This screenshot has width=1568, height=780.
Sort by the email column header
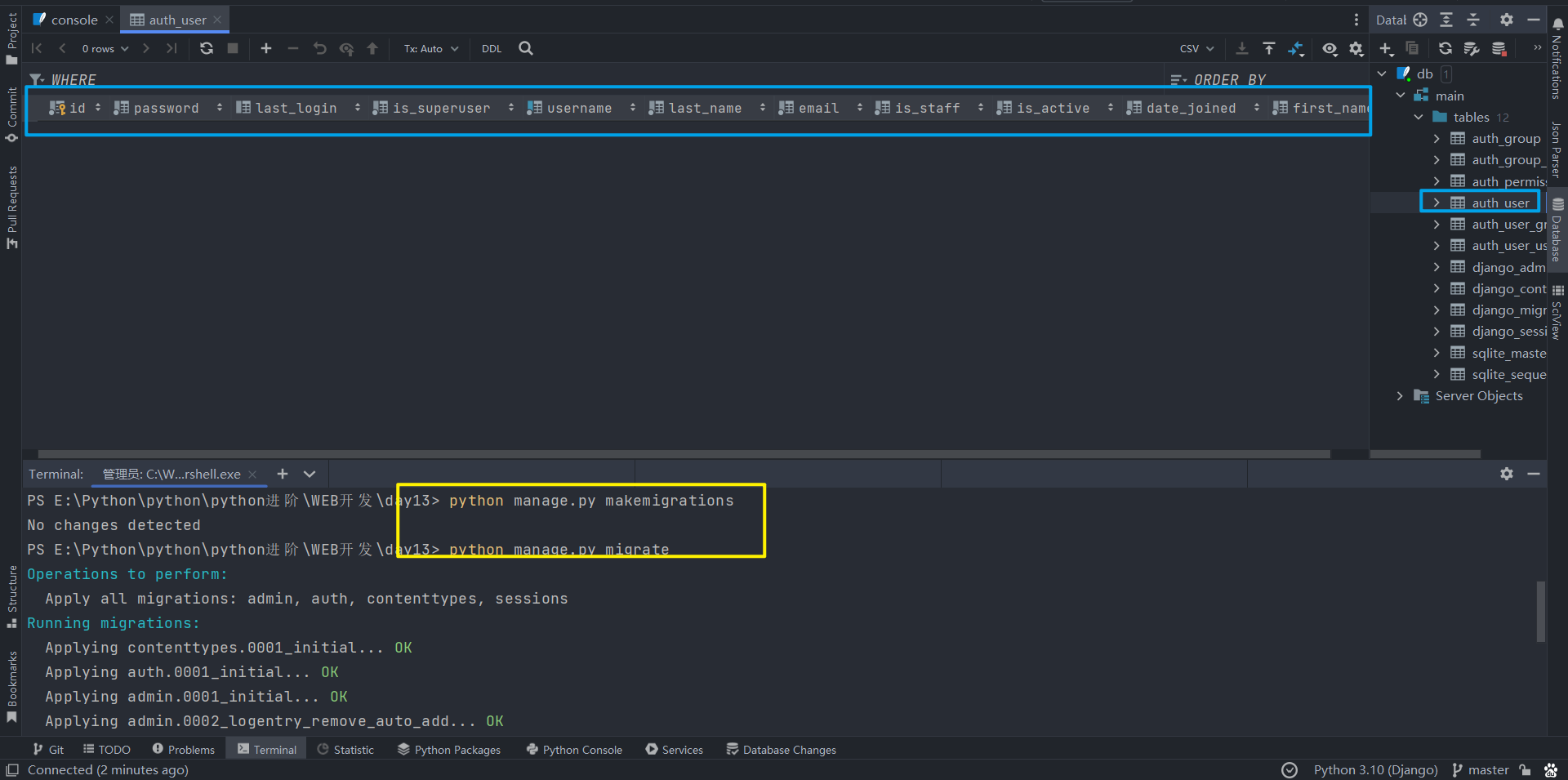click(818, 108)
